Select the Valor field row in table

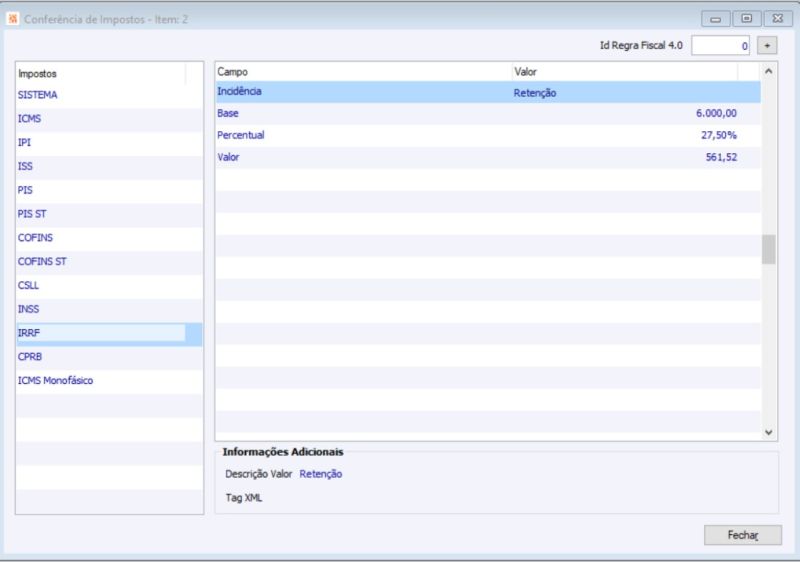488,158
